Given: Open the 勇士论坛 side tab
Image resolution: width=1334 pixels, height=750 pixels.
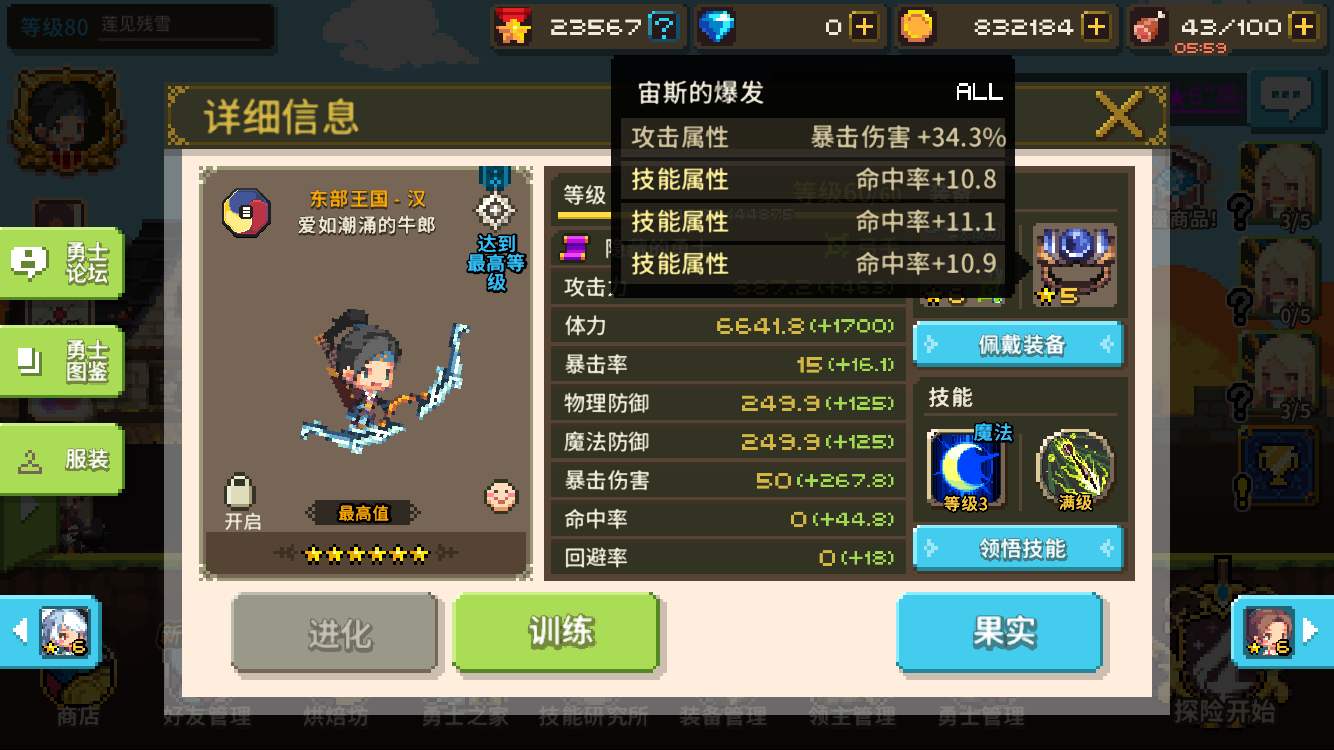Looking at the screenshot, I should 62,263.
